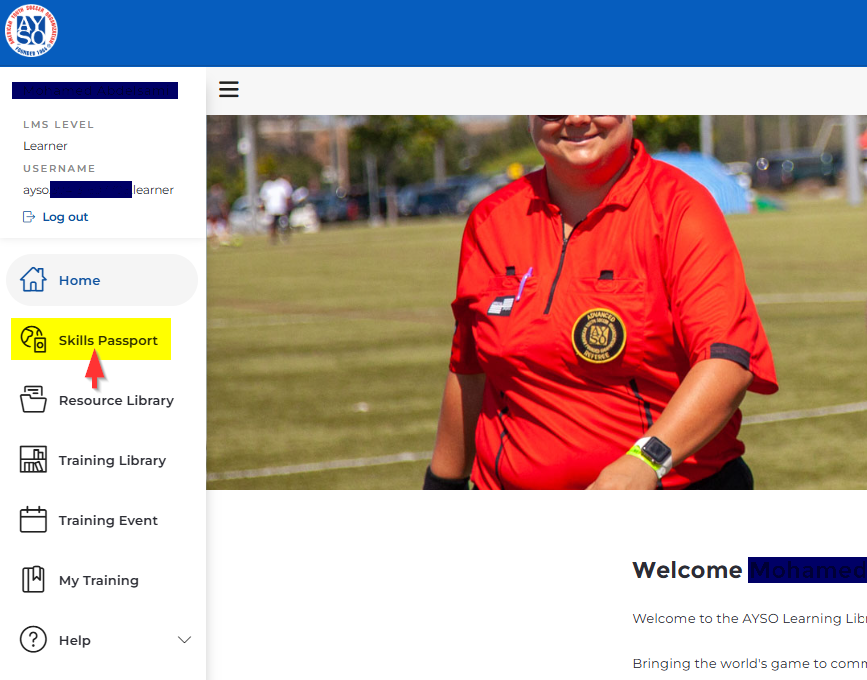Click the Skills Passport globe icon
This screenshot has height=680, width=867.
33,340
